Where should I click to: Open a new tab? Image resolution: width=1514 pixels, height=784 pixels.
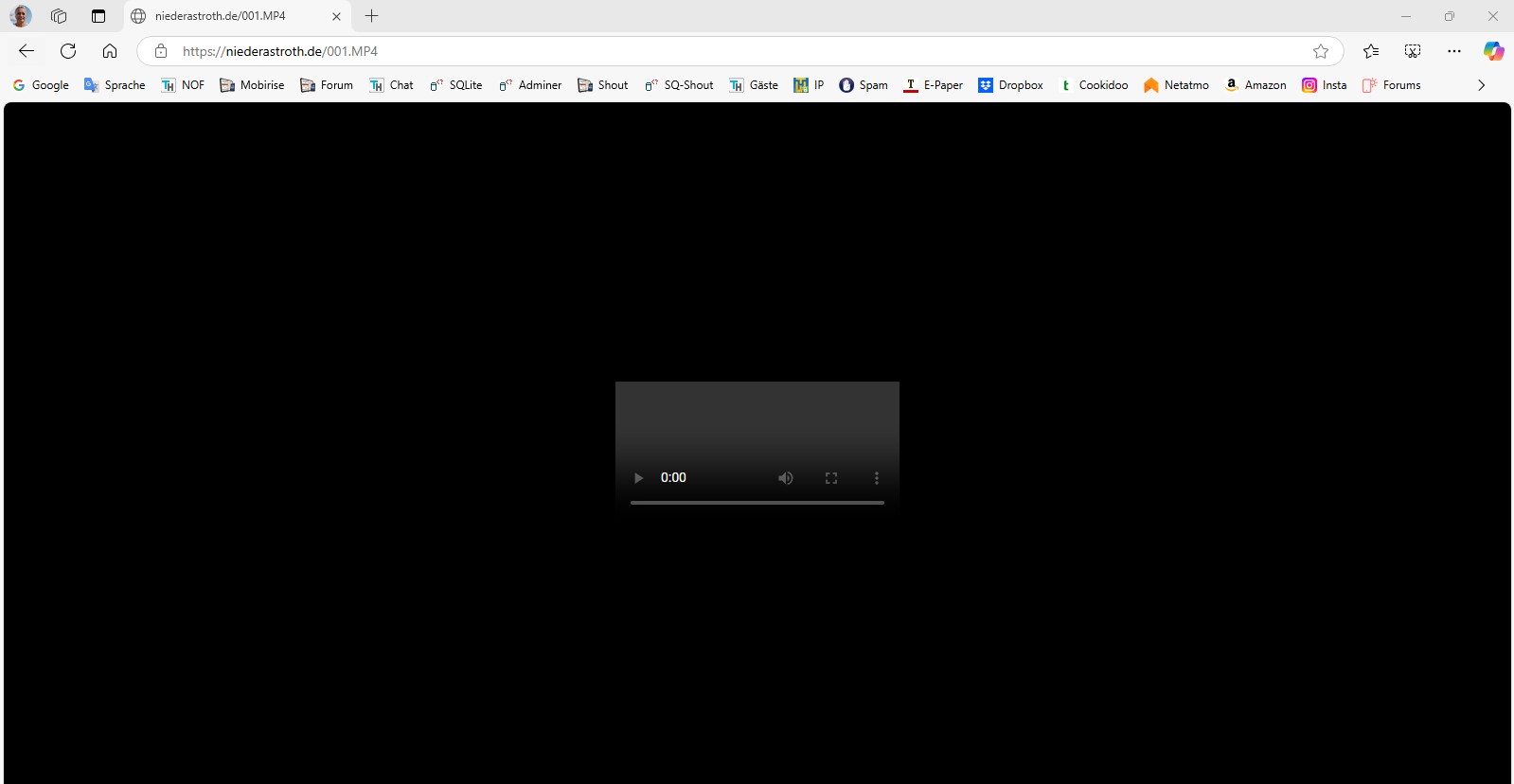[x=372, y=16]
